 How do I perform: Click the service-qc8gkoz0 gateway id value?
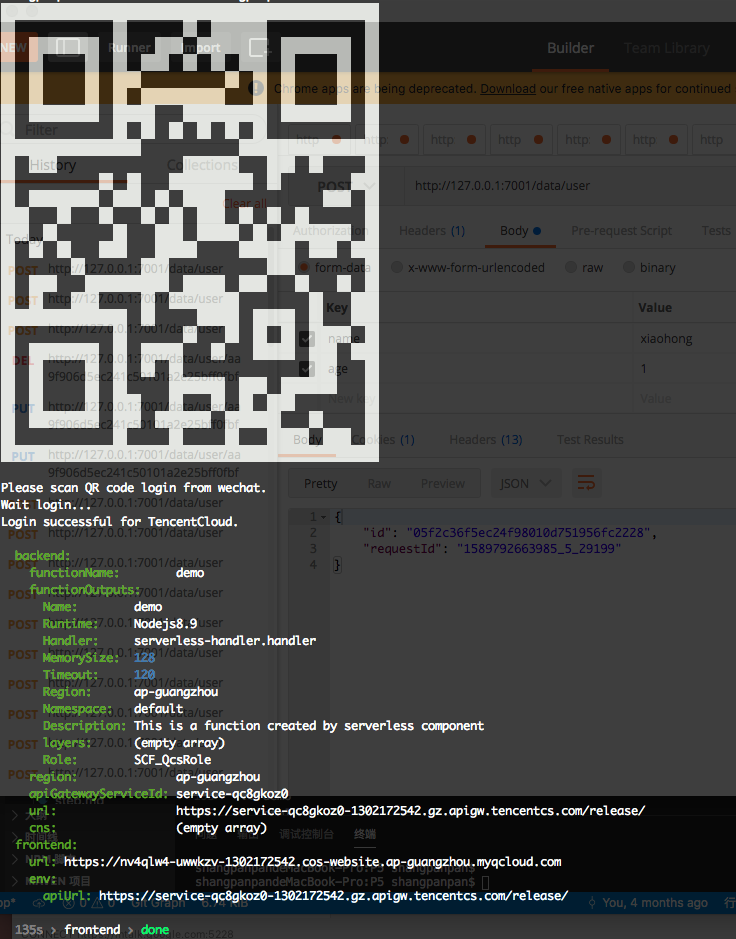click(x=232, y=794)
